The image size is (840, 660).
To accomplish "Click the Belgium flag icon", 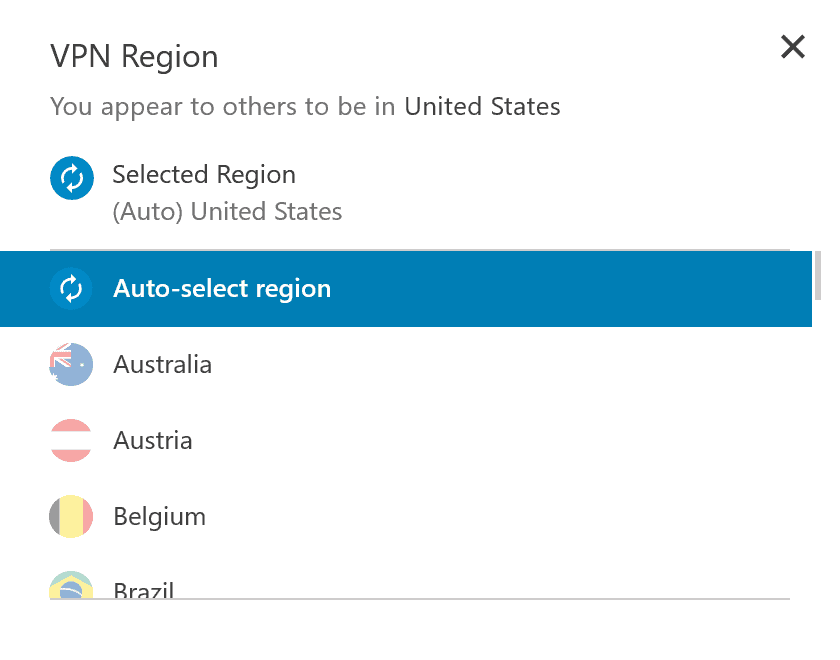I will [71, 517].
